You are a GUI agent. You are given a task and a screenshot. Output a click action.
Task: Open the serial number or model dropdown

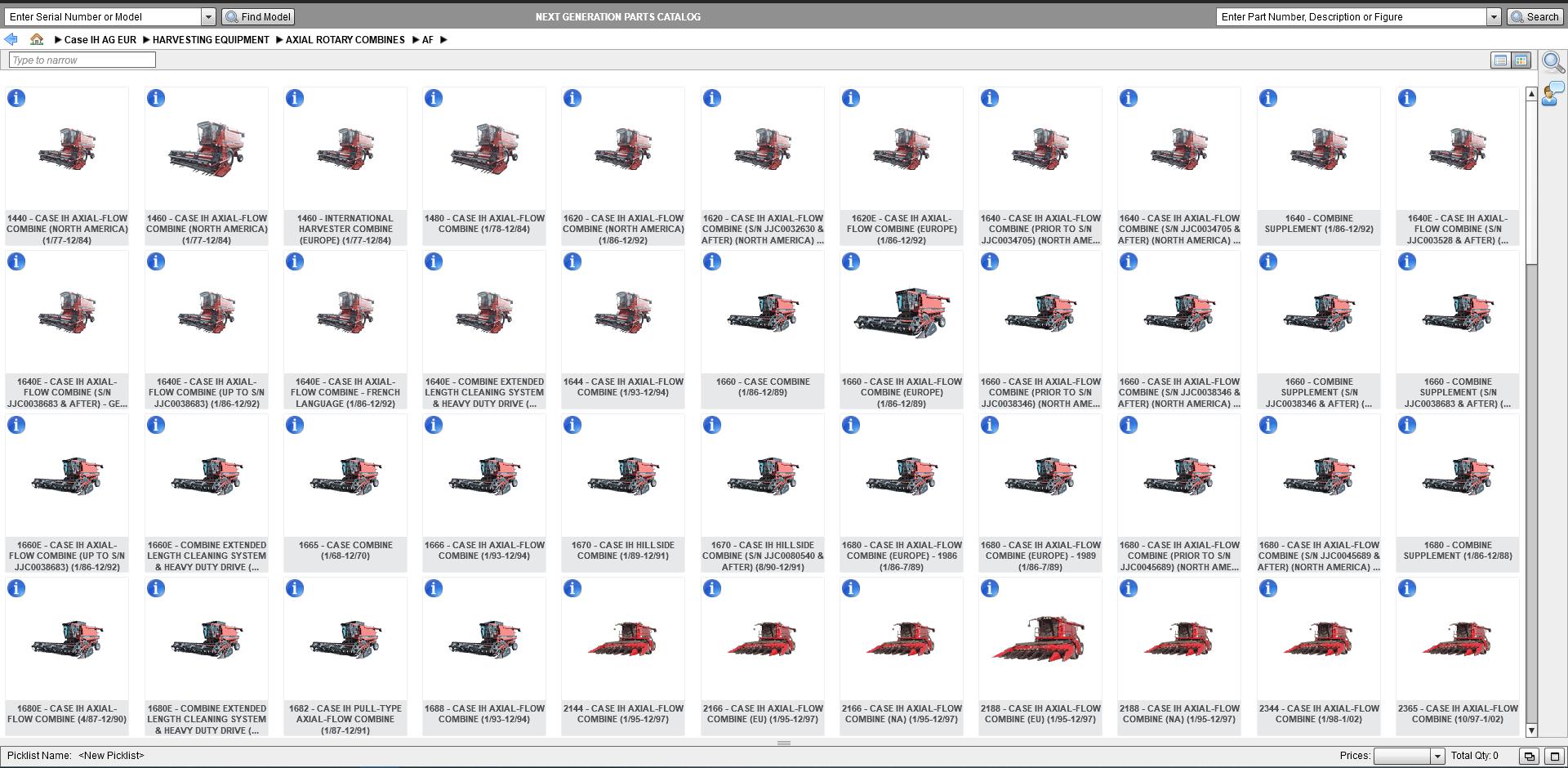(x=208, y=16)
